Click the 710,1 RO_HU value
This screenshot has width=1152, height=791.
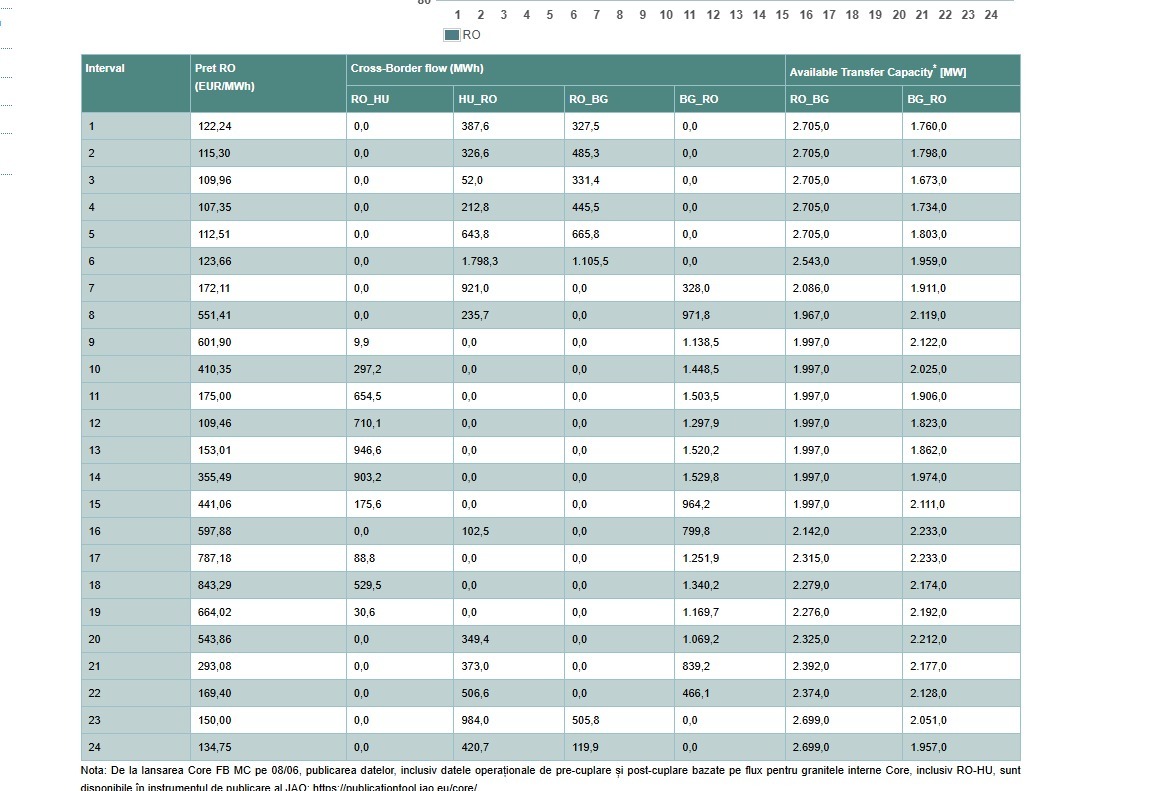coord(367,423)
